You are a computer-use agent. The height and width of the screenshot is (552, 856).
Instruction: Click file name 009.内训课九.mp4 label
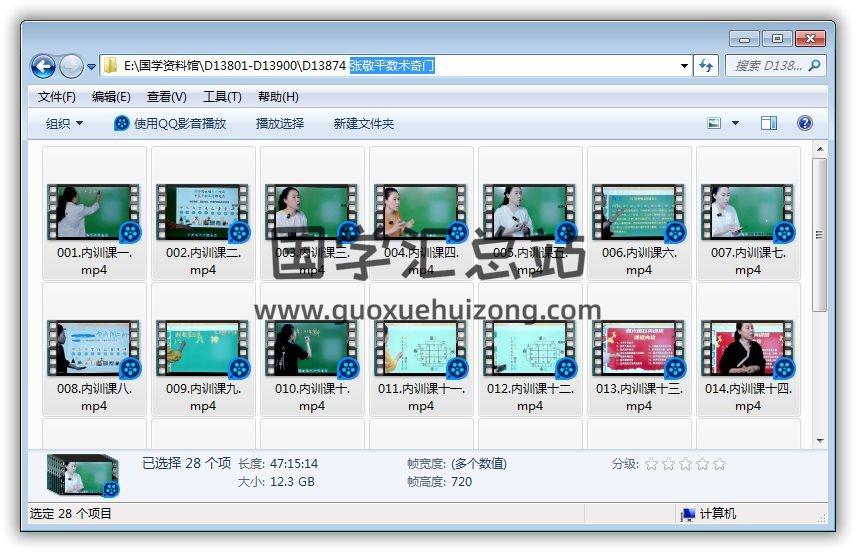pos(203,397)
